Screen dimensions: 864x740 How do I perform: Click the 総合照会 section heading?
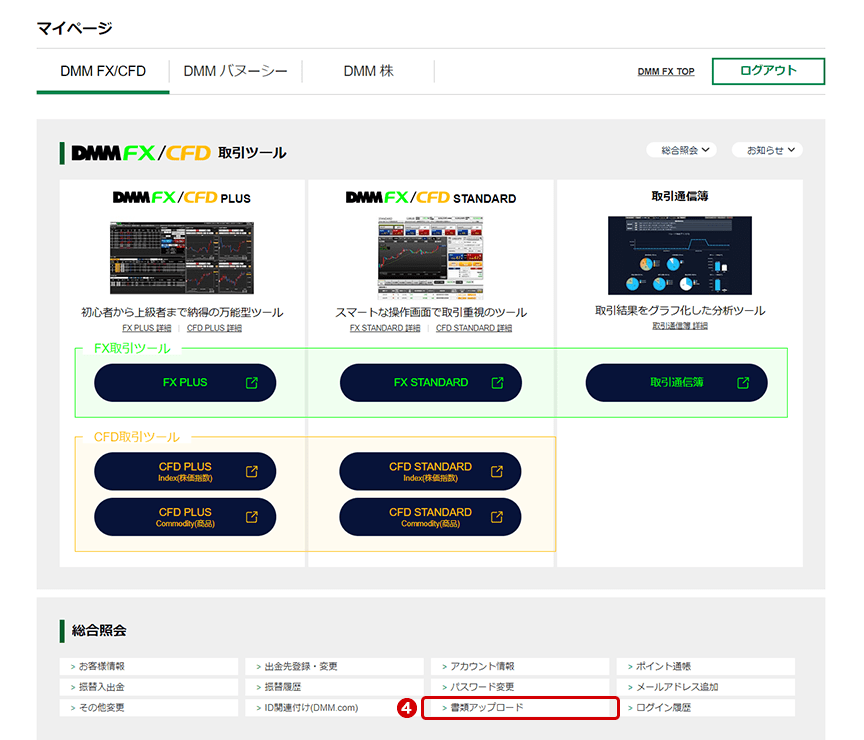(x=99, y=630)
